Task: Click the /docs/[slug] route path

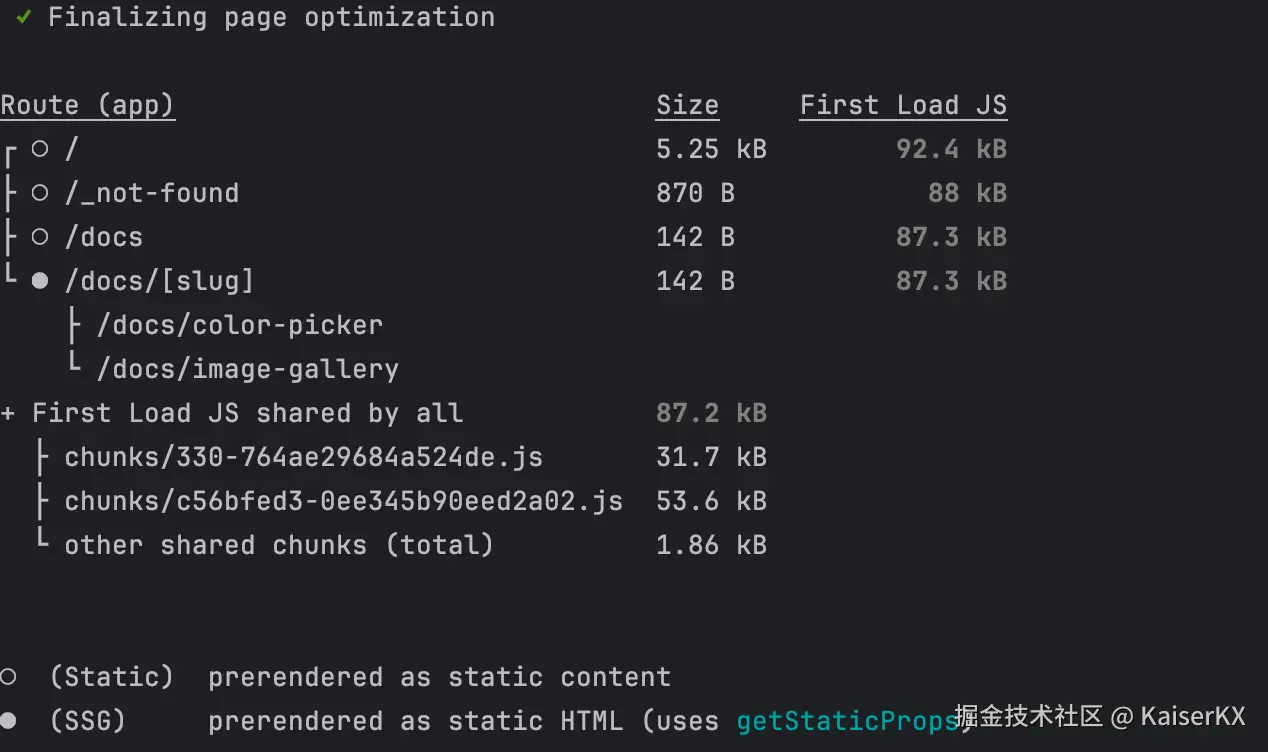Action: coord(160,281)
